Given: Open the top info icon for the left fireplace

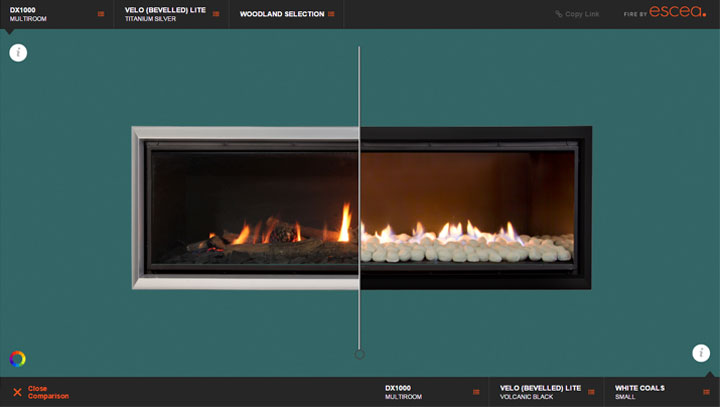Looking at the screenshot, I should [18, 53].
